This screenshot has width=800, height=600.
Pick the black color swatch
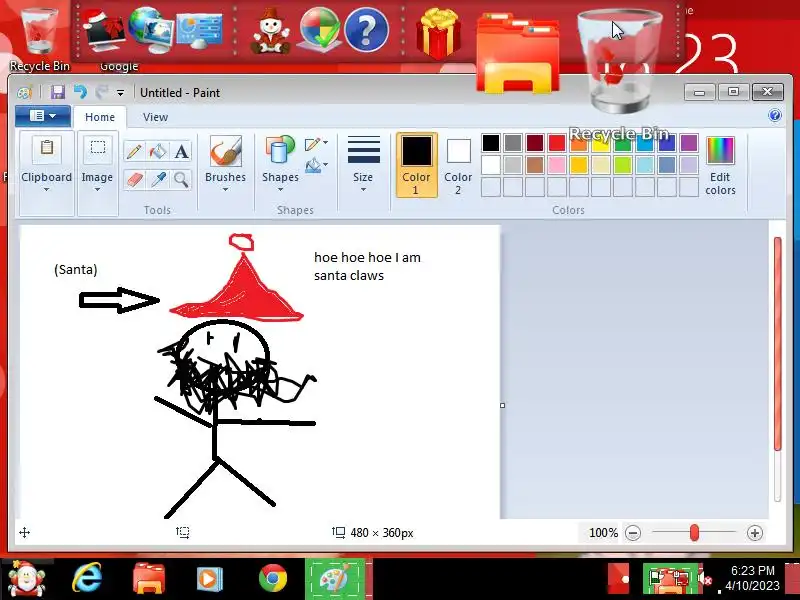491,143
